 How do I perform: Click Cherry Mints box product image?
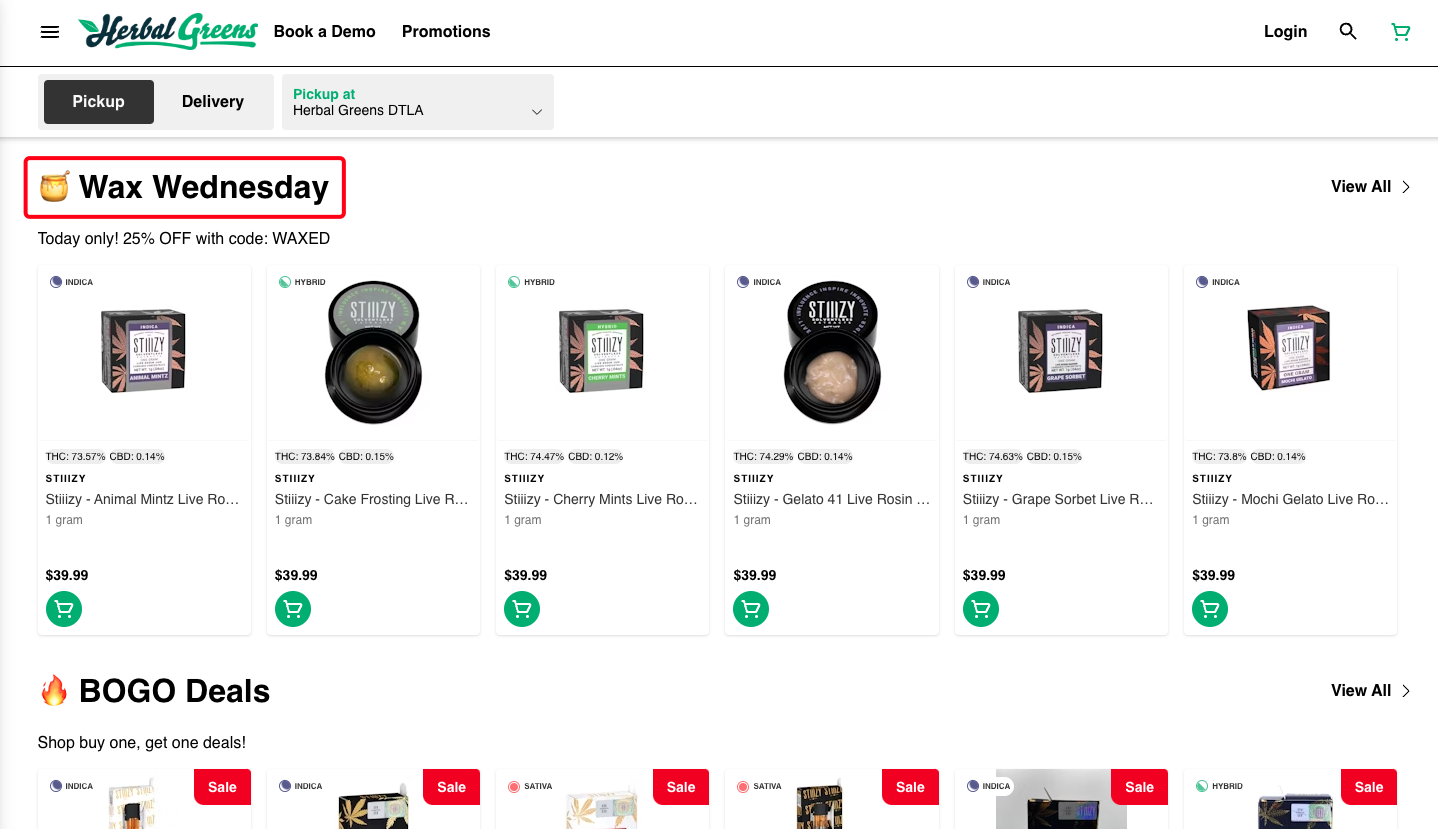point(602,350)
